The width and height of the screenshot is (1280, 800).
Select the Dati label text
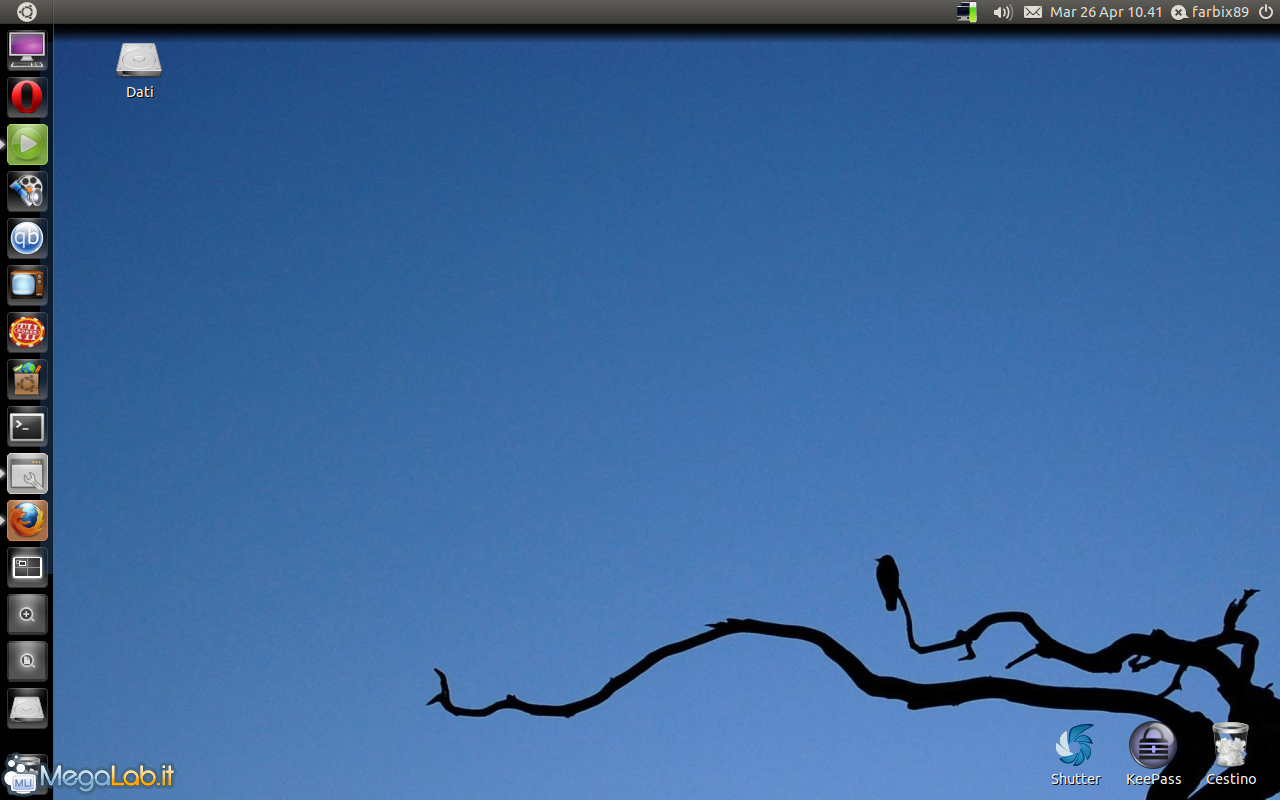[140, 92]
